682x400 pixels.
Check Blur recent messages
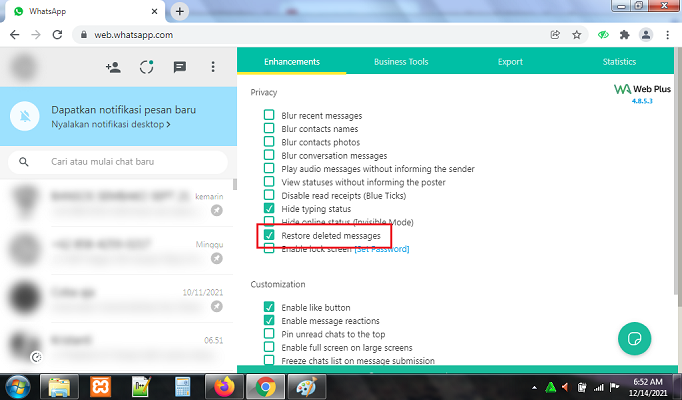coord(269,115)
